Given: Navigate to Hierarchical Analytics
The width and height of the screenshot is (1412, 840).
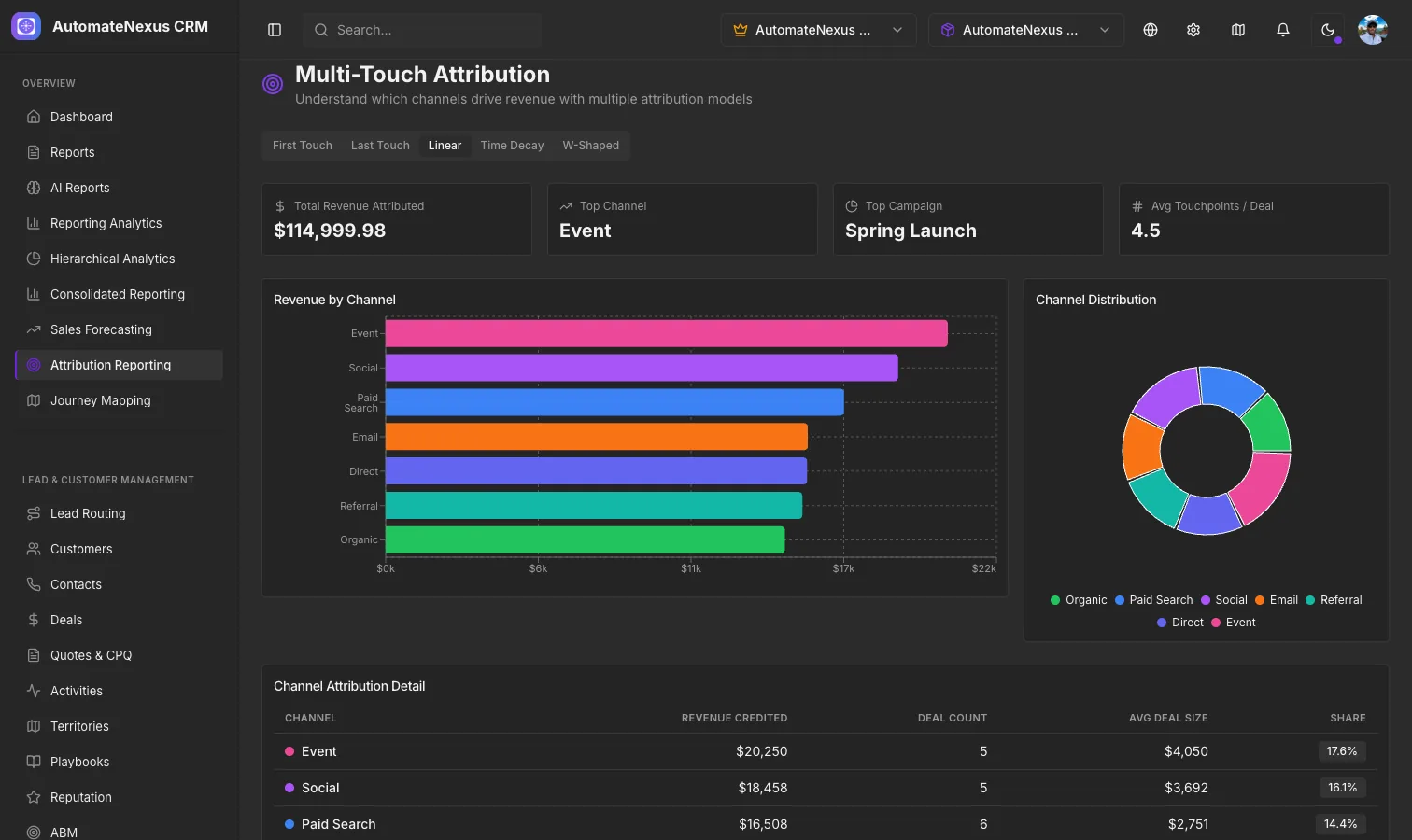Looking at the screenshot, I should click(120, 259).
